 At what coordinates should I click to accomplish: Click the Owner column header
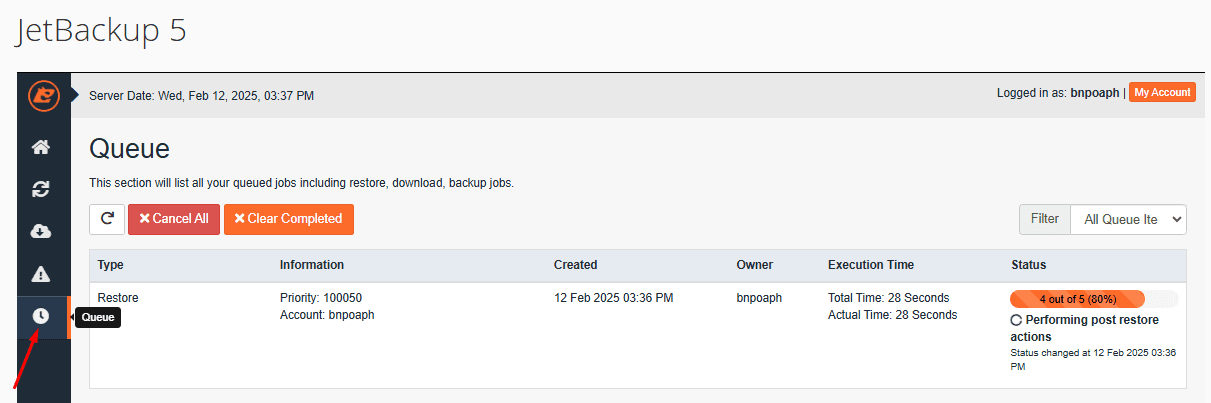click(x=754, y=265)
